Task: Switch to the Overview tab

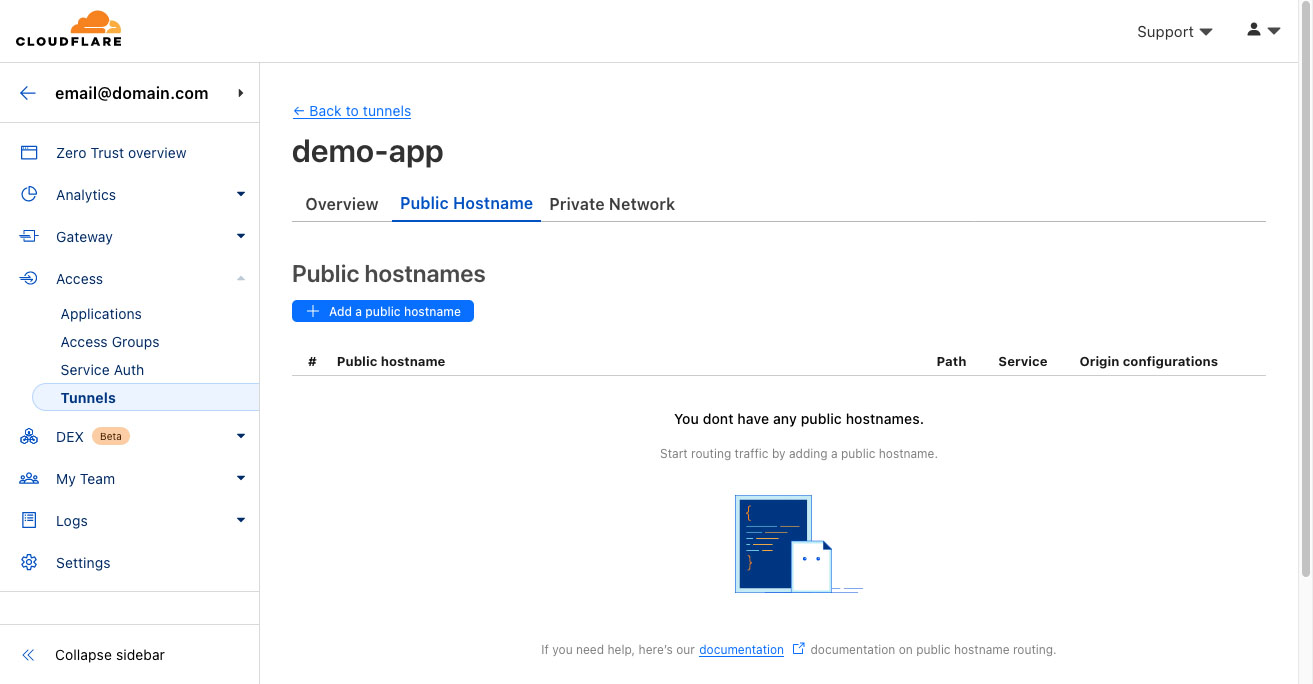Action: 342,204
